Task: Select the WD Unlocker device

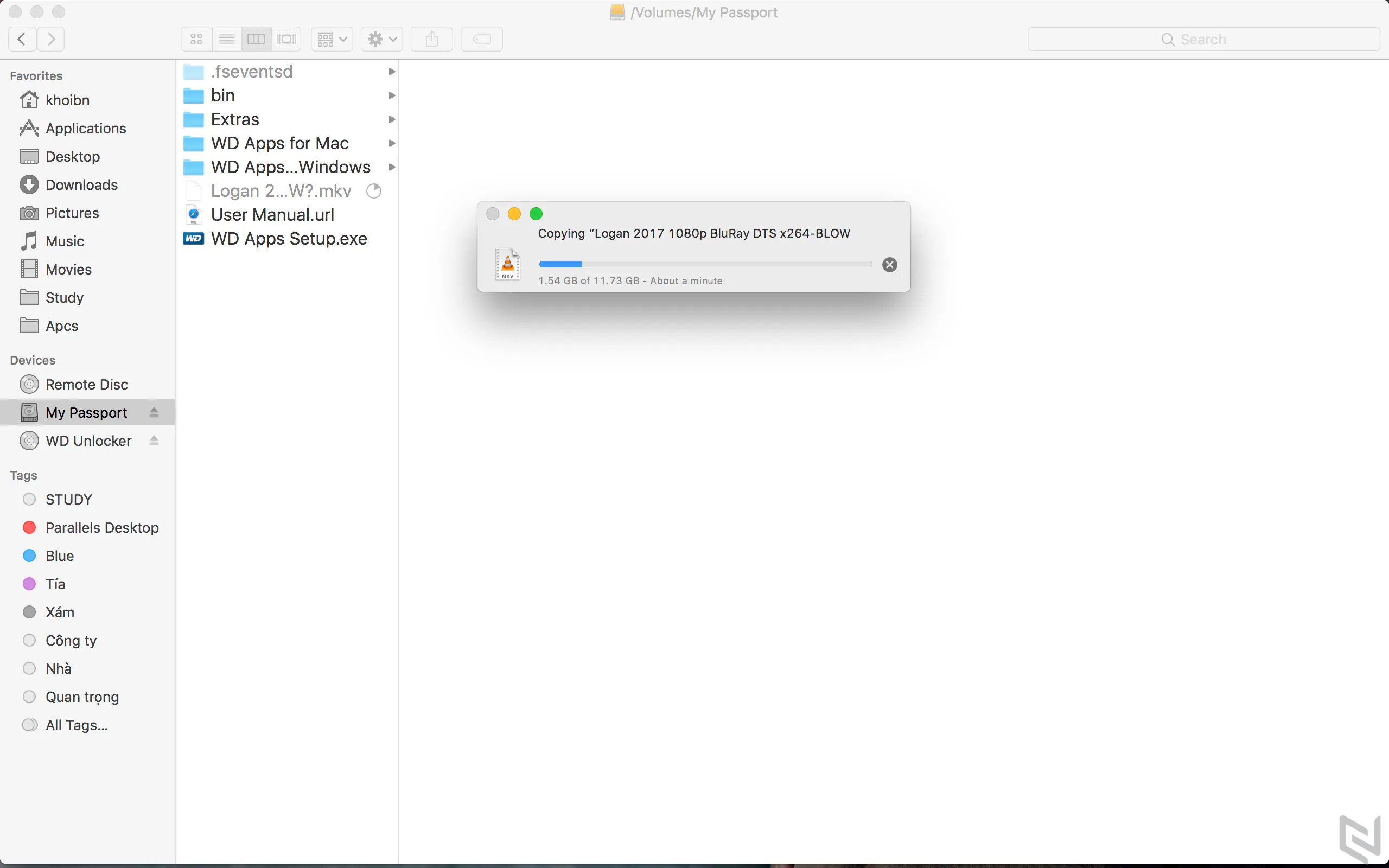Action: point(87,441)
